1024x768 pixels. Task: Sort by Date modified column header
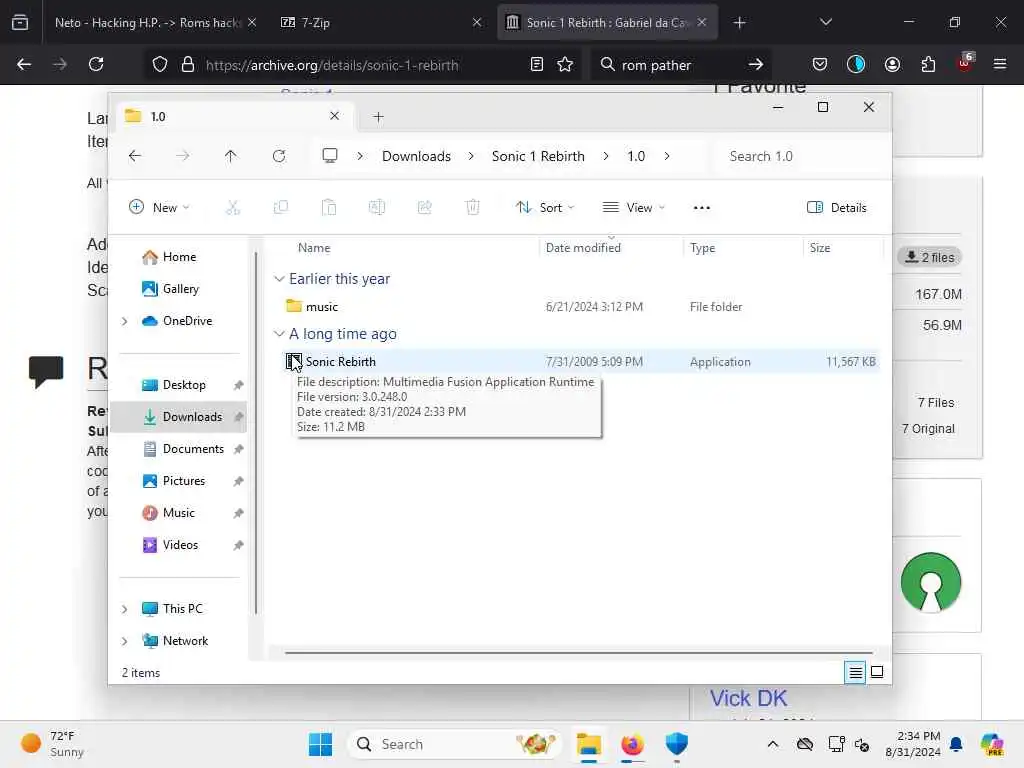point(583,248)
